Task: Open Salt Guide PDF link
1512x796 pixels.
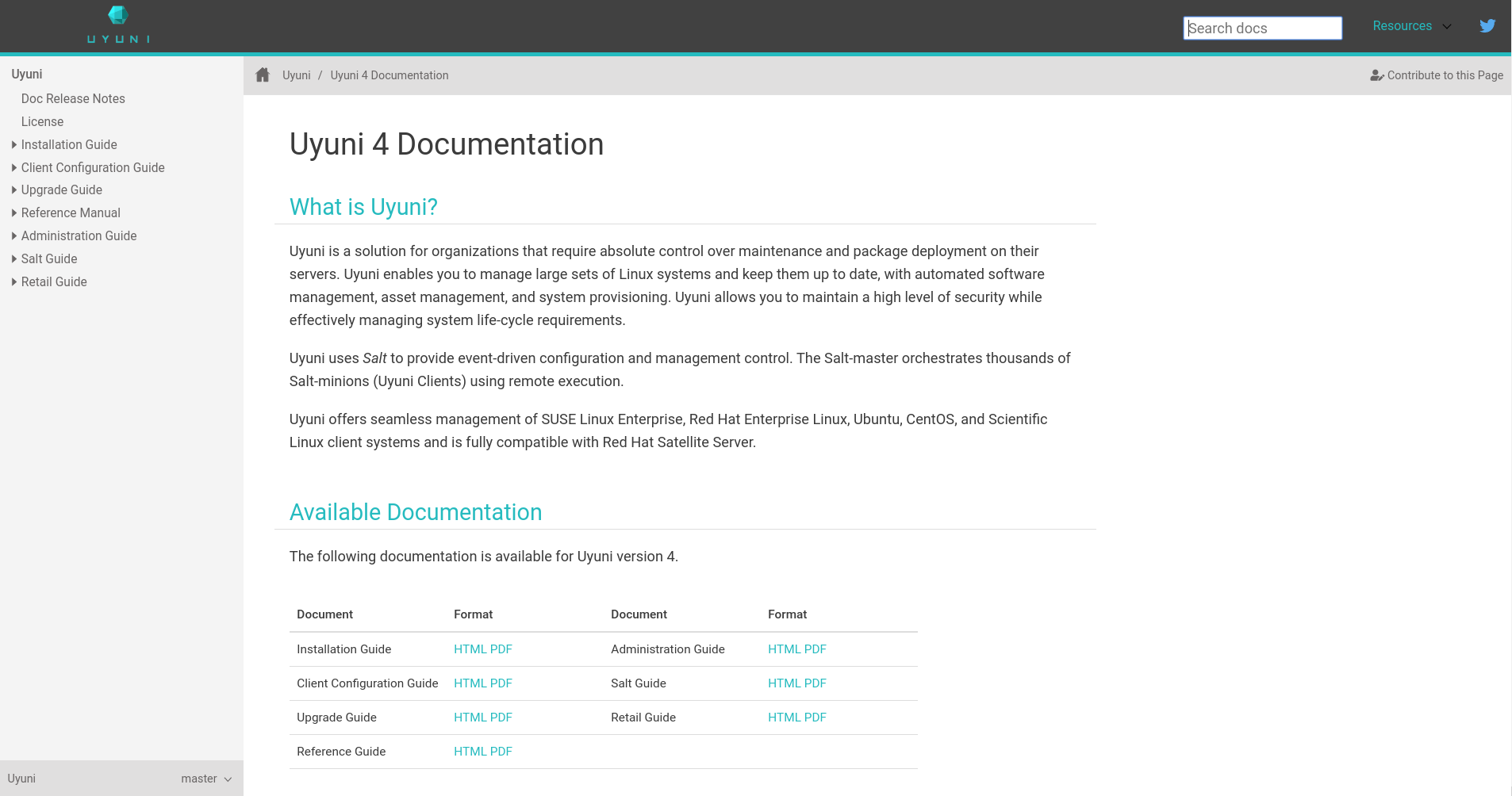Action: tap(815, 683)
